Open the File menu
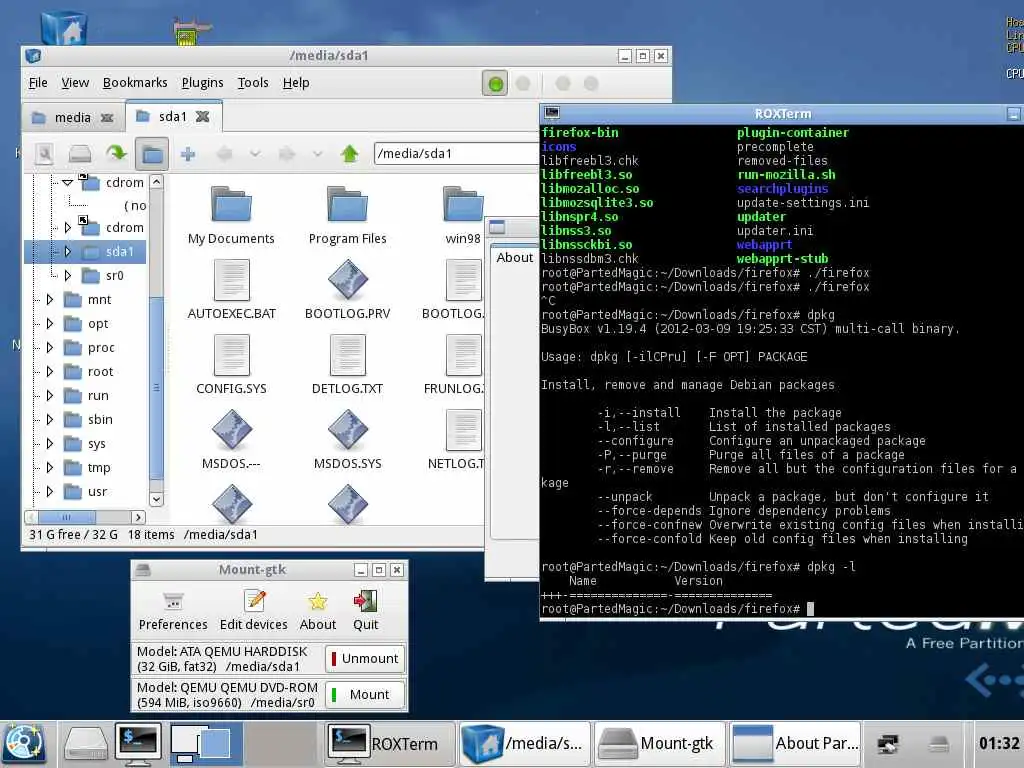 [38, 83]
